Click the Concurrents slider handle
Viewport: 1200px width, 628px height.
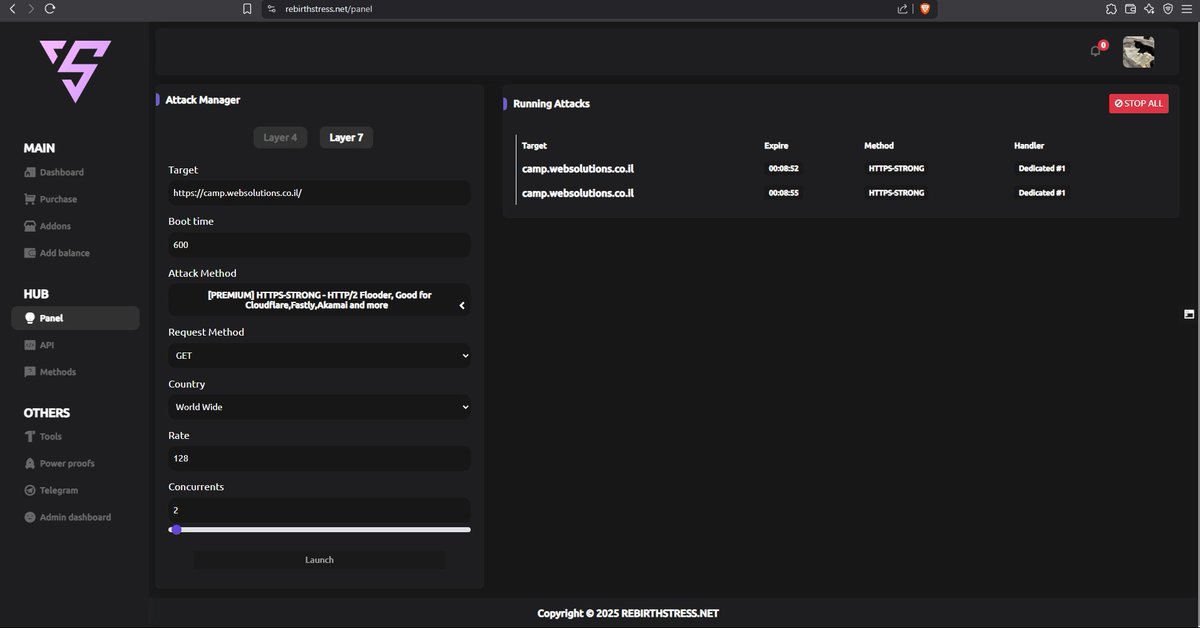click(176, 529)
